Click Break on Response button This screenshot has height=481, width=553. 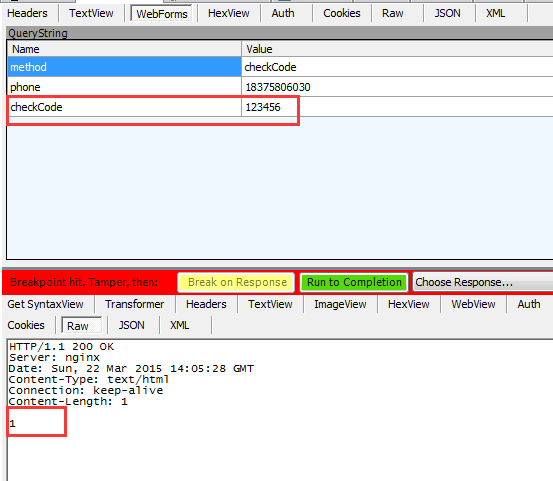click(236, 282)
